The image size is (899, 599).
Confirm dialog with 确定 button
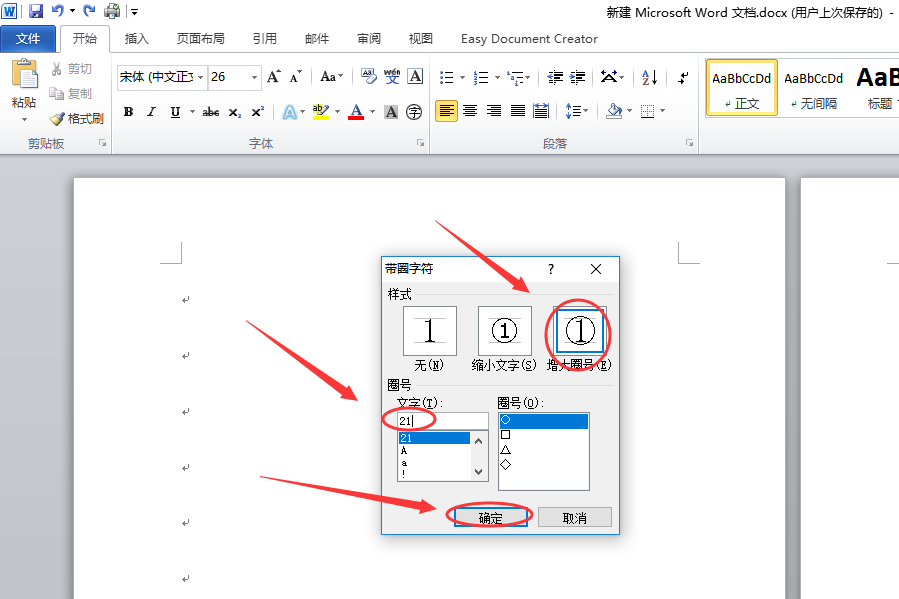point(491,518)
